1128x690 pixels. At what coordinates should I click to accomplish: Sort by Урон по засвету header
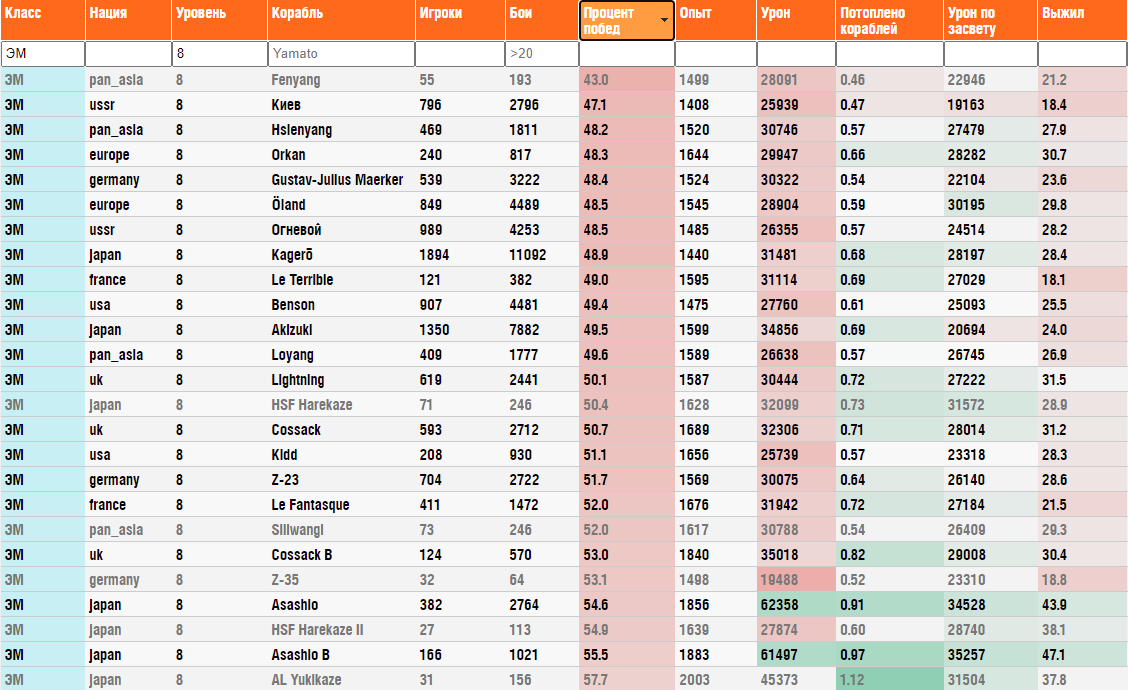[x=991, y=20]
